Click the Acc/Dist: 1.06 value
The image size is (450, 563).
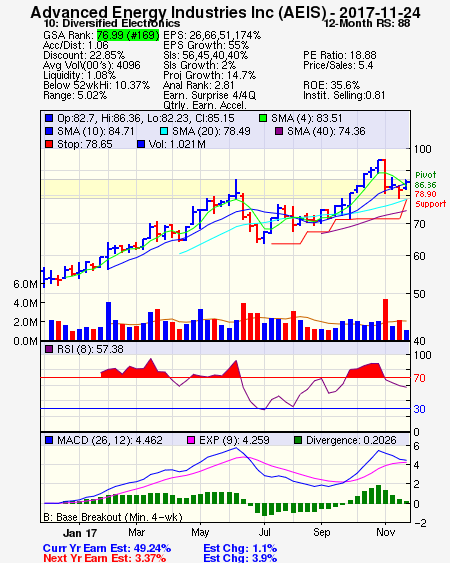click(76, 45)
